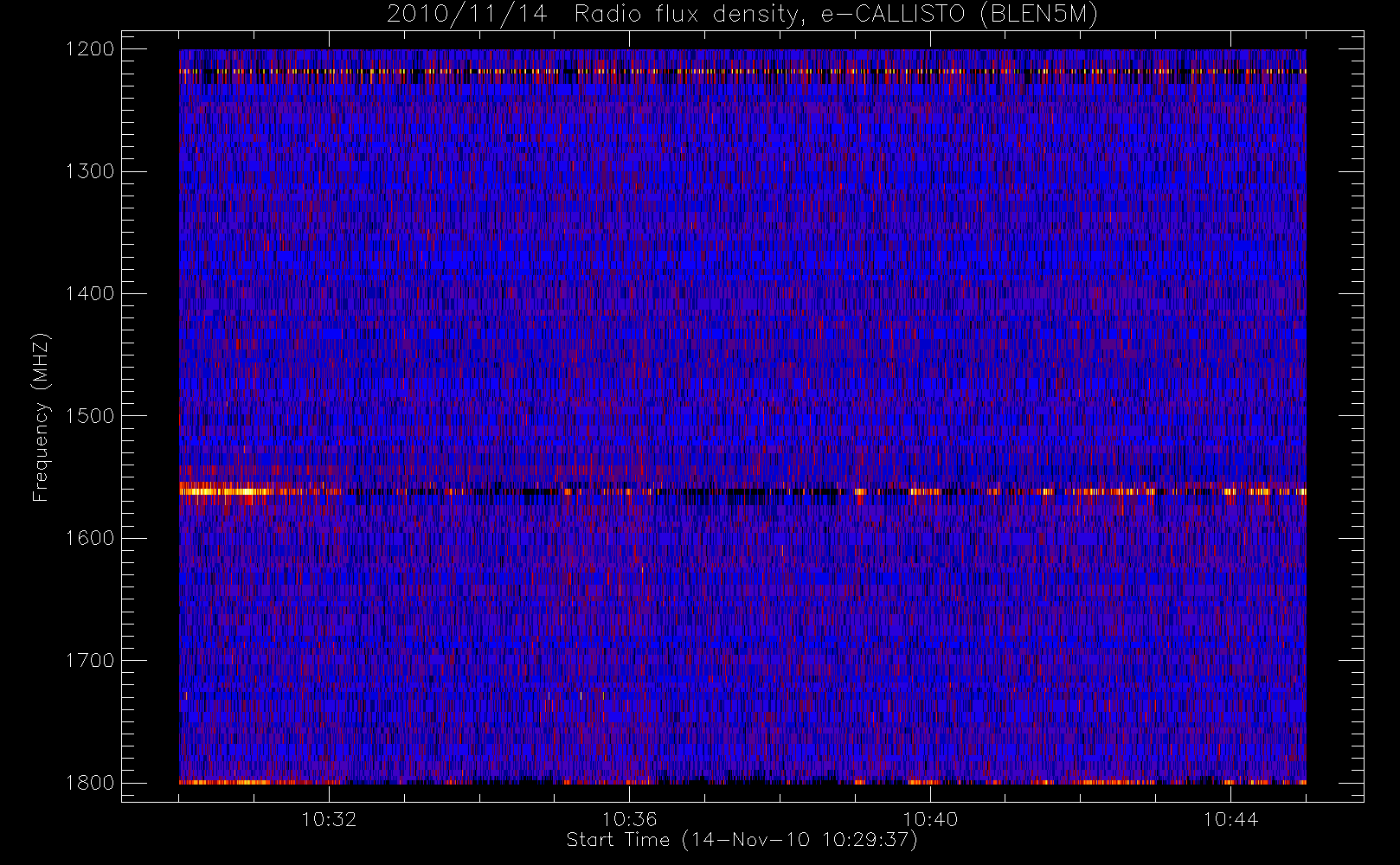
Task: Click the 10:36 time tick label
Action: click(x=630, y=819)
